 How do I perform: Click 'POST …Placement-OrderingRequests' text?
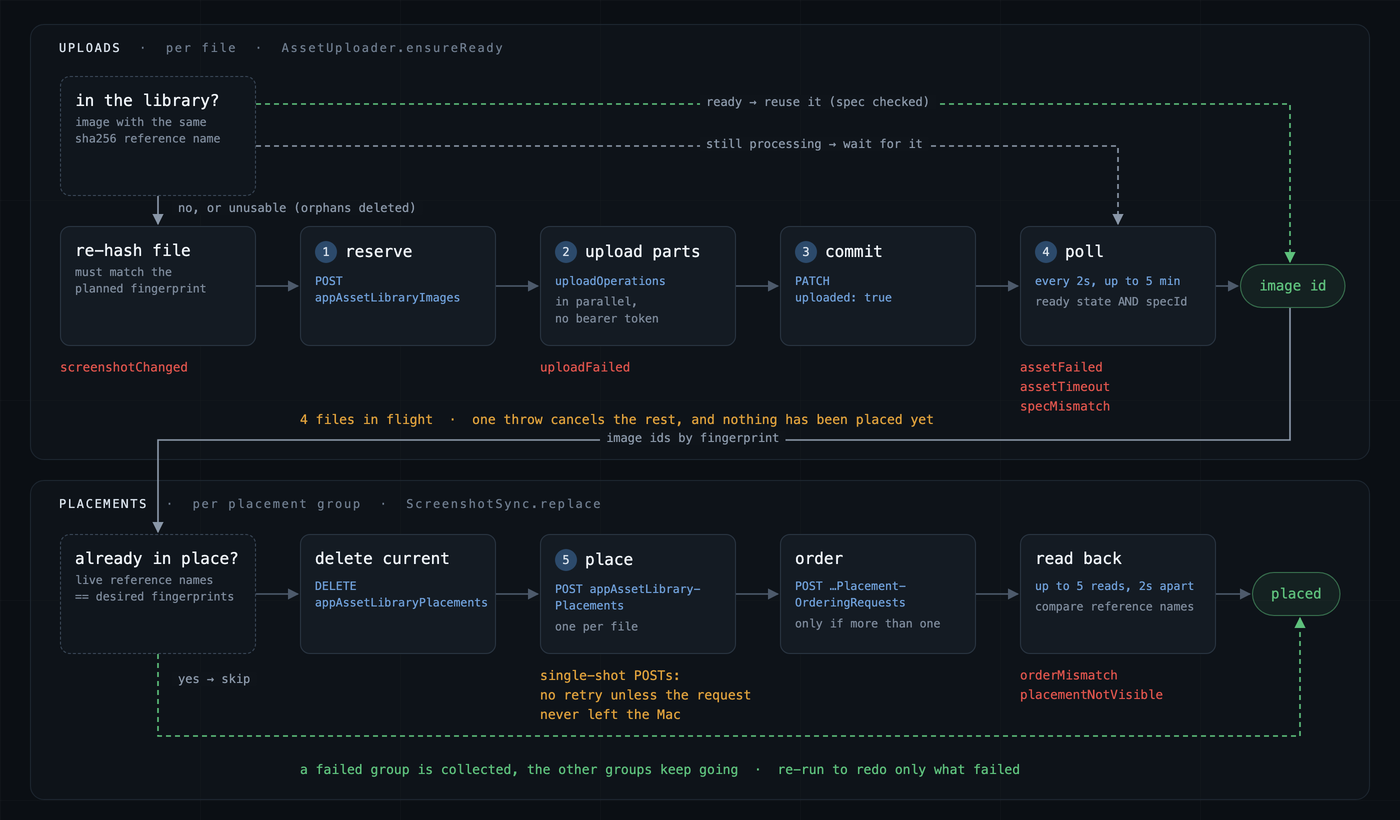point(850,594)
